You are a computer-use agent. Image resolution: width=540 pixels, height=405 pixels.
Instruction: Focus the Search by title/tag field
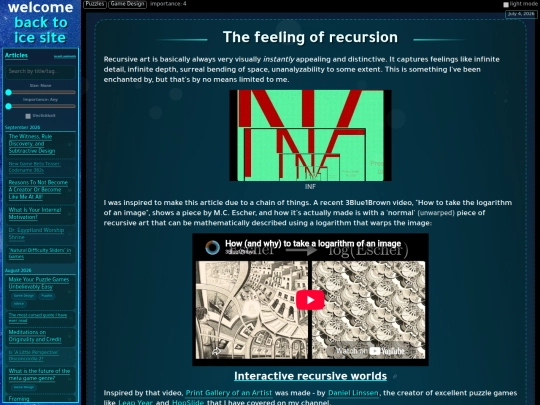[40, 72]
